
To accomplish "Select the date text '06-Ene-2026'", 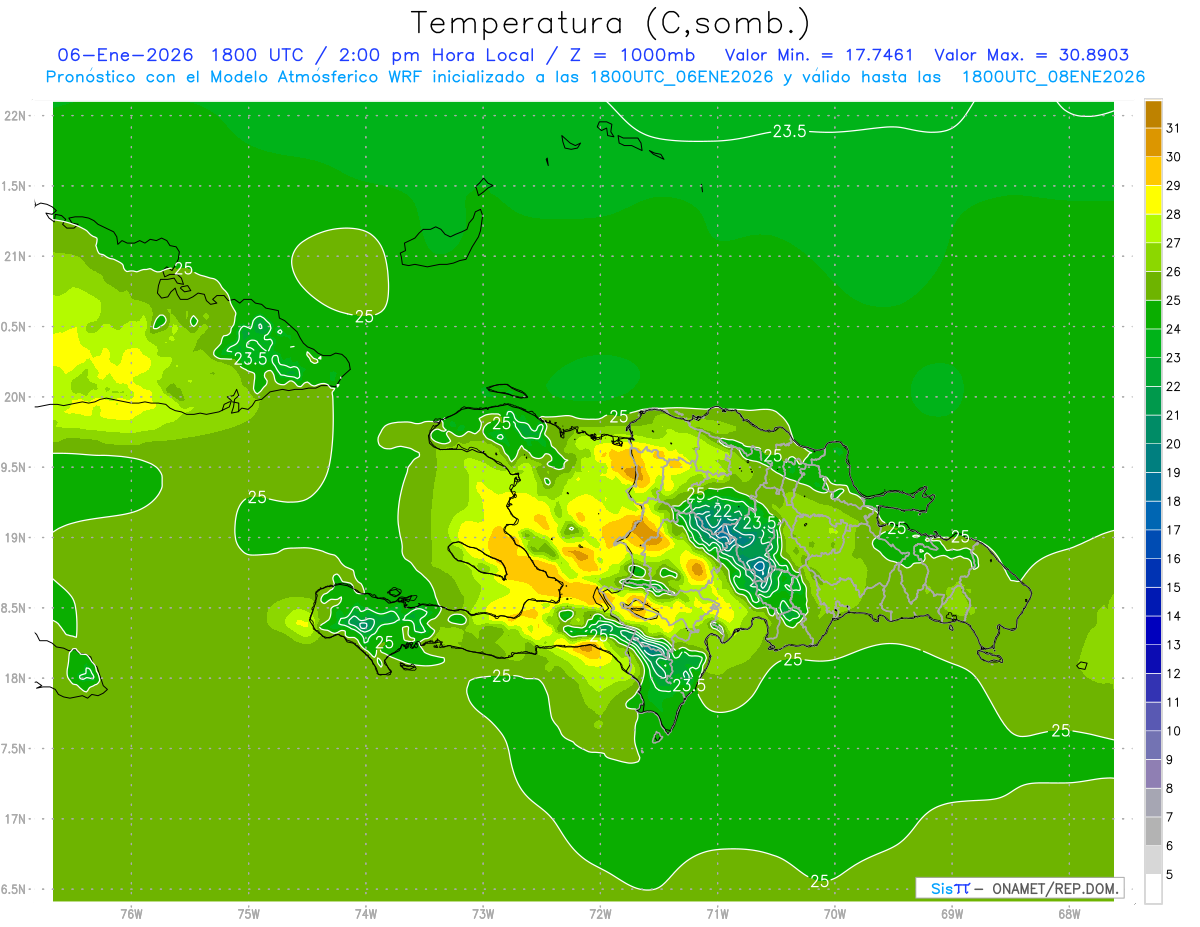I will (125, 55).
